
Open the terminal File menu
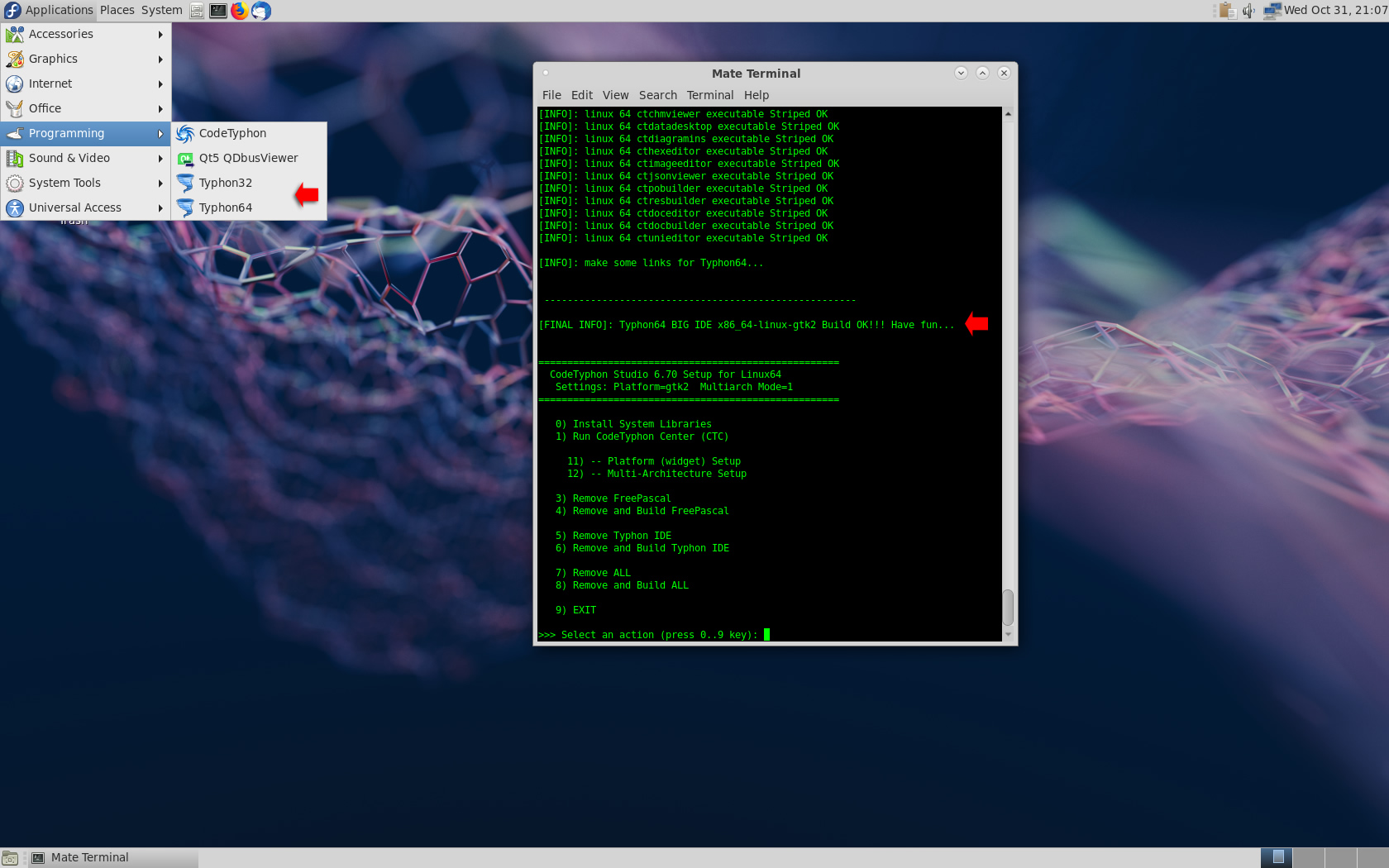tap(551, 95)
